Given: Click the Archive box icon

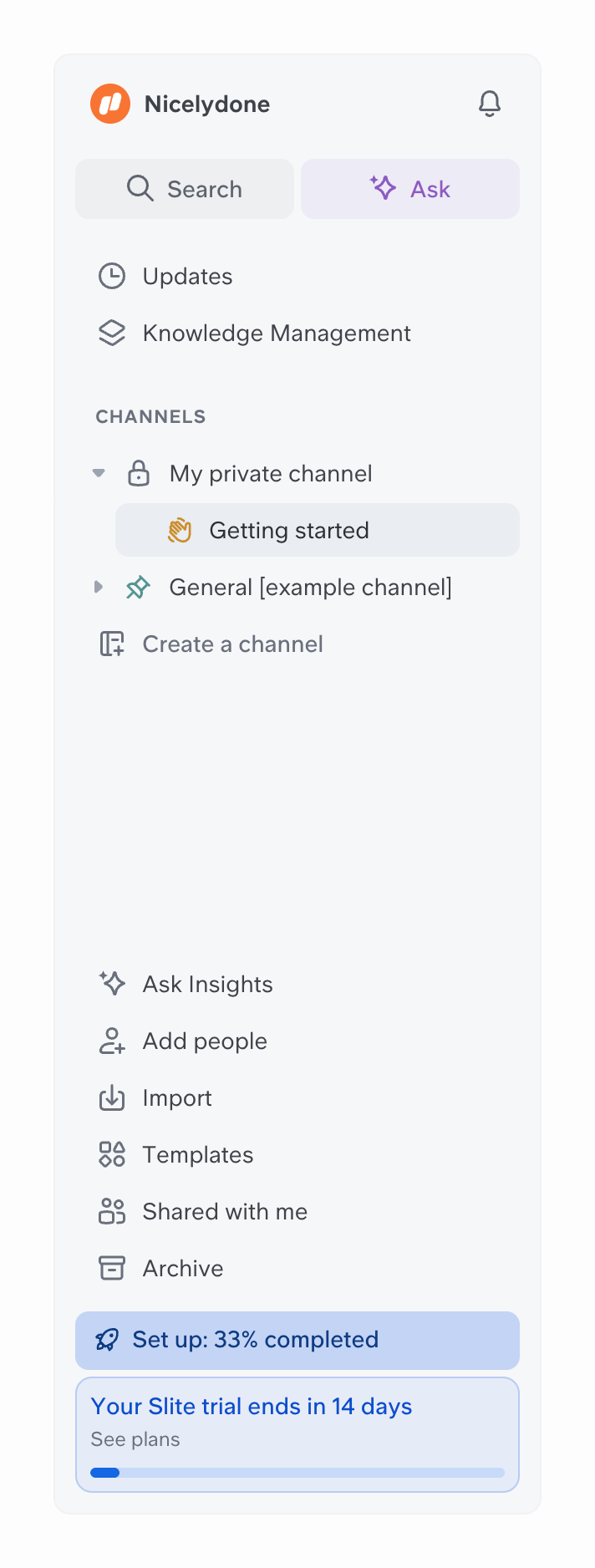Looking at the screenshot, I should click(112, 1268).
